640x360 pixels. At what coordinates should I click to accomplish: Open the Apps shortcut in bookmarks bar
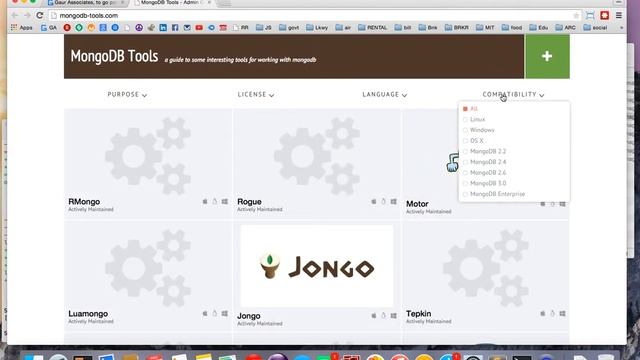click(x=22, y=27)
